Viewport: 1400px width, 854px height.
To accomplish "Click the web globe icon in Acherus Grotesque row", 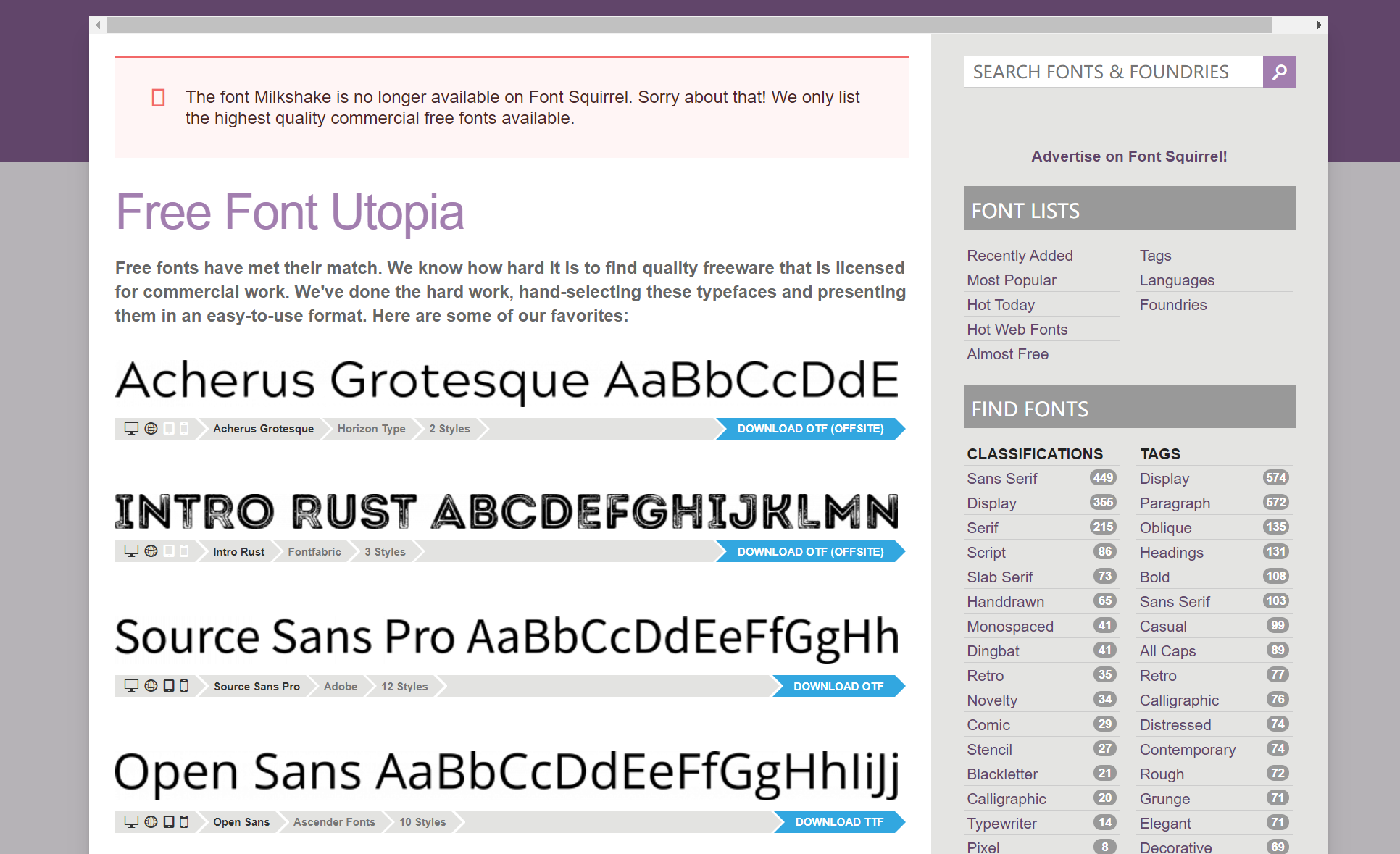I will (151, 428).
